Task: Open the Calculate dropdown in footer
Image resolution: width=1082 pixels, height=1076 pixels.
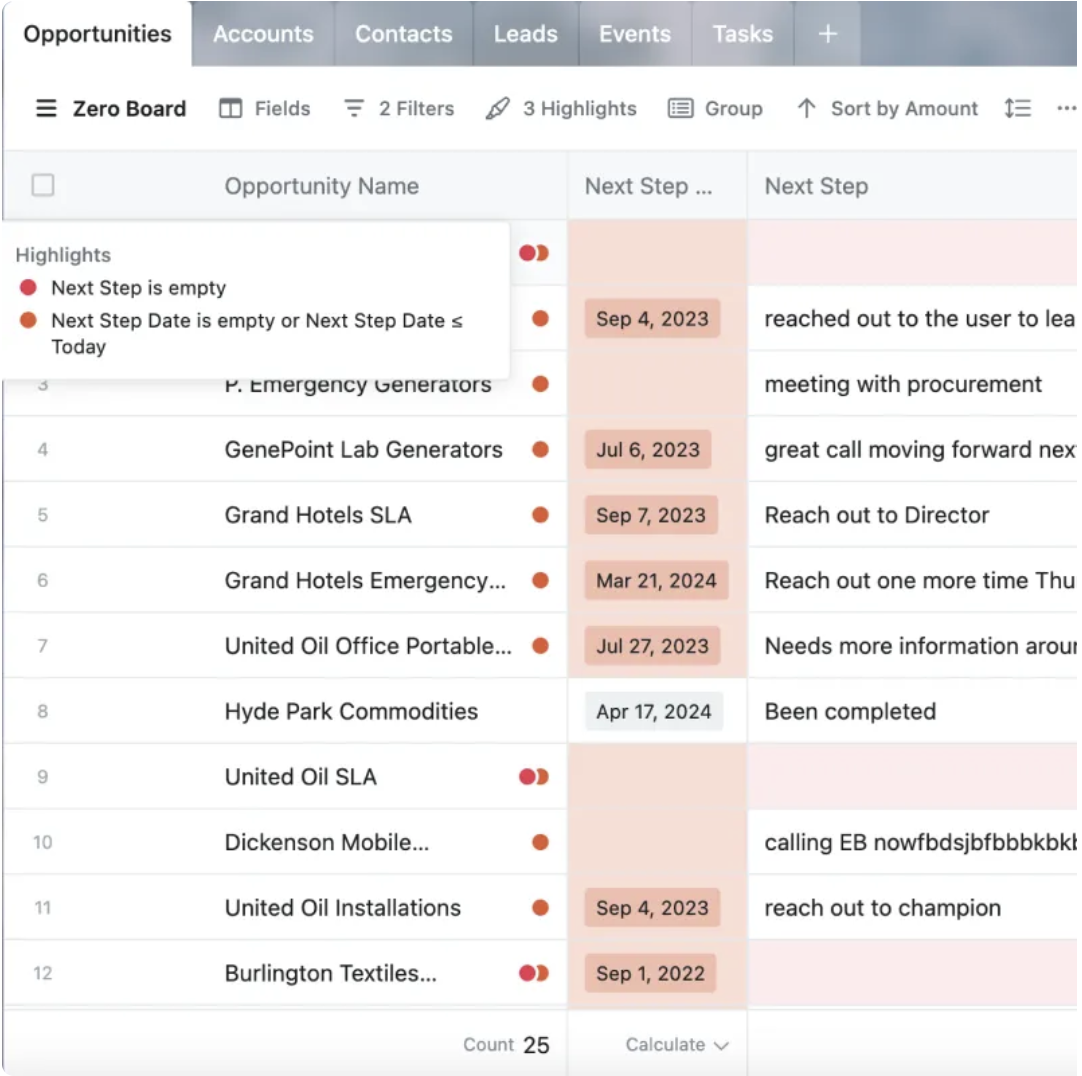Action: (676, 1044)
